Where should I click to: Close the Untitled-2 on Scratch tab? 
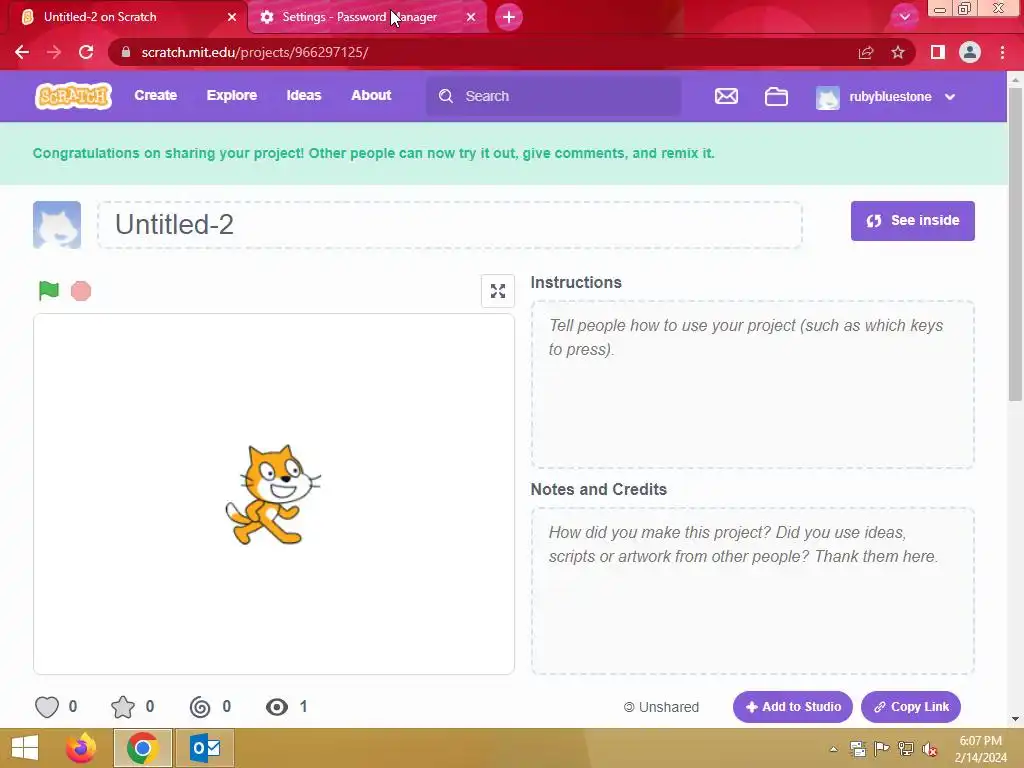(232, 17)
